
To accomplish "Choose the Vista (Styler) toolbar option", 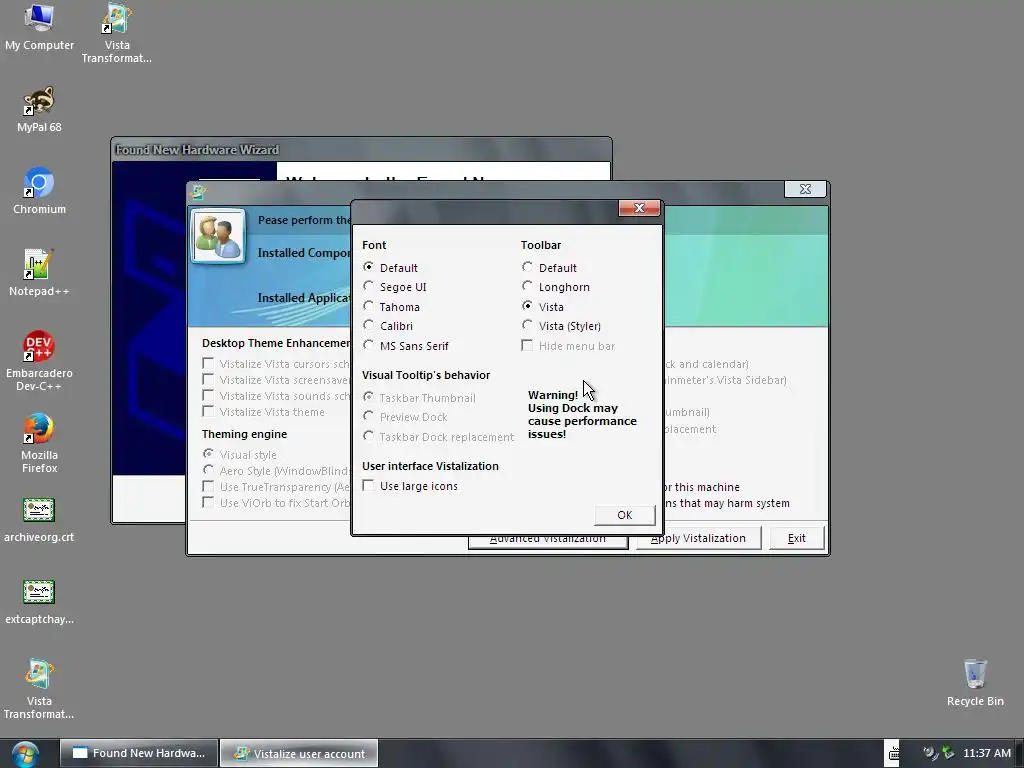I will (561, 326).
